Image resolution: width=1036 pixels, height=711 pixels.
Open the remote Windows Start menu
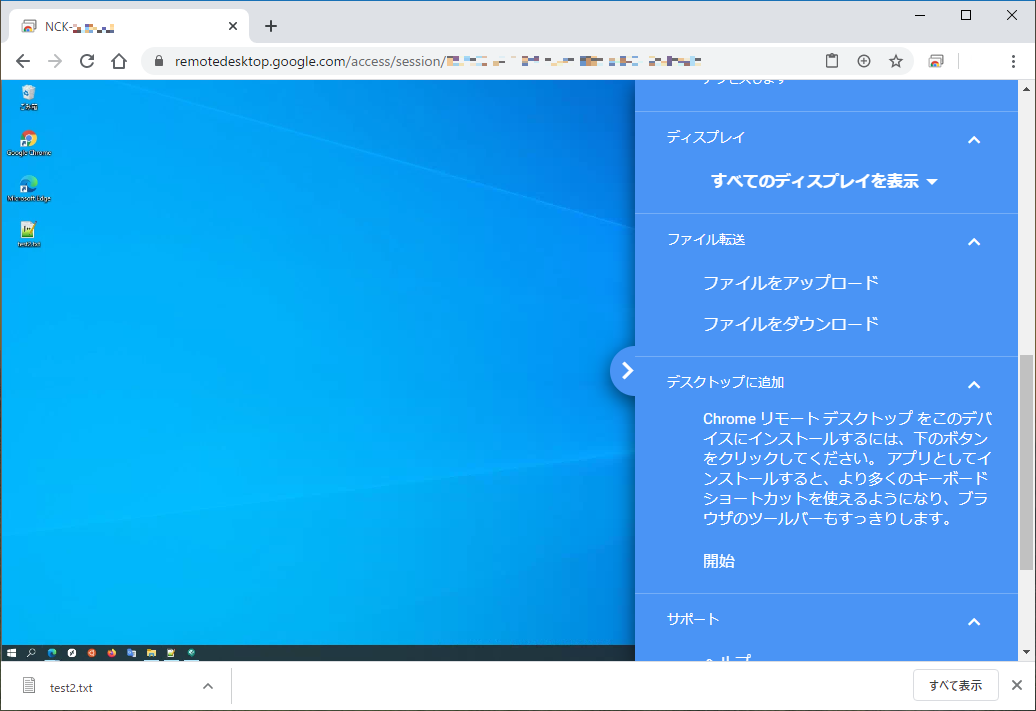11,653
